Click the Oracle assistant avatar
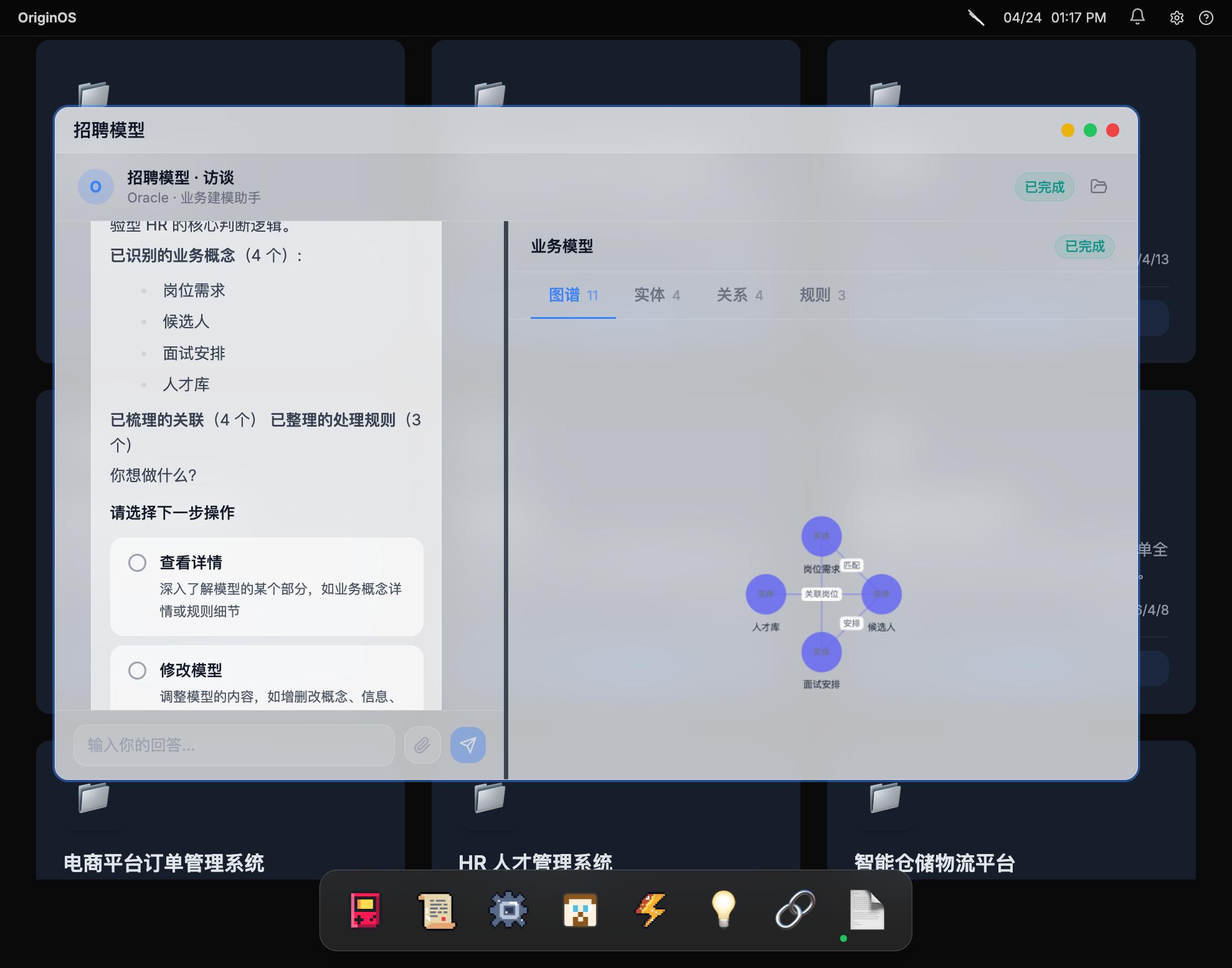 95,186
